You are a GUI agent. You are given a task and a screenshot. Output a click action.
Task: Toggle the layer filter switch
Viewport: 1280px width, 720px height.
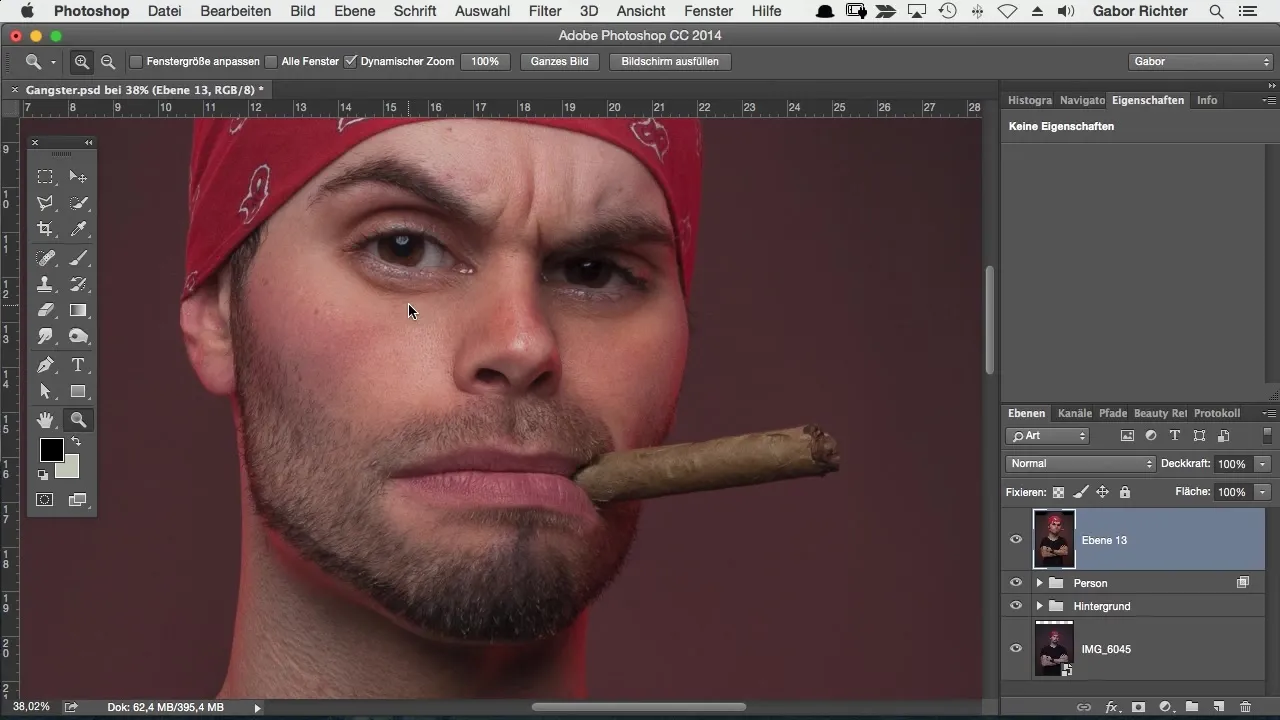click(1267, 436)
